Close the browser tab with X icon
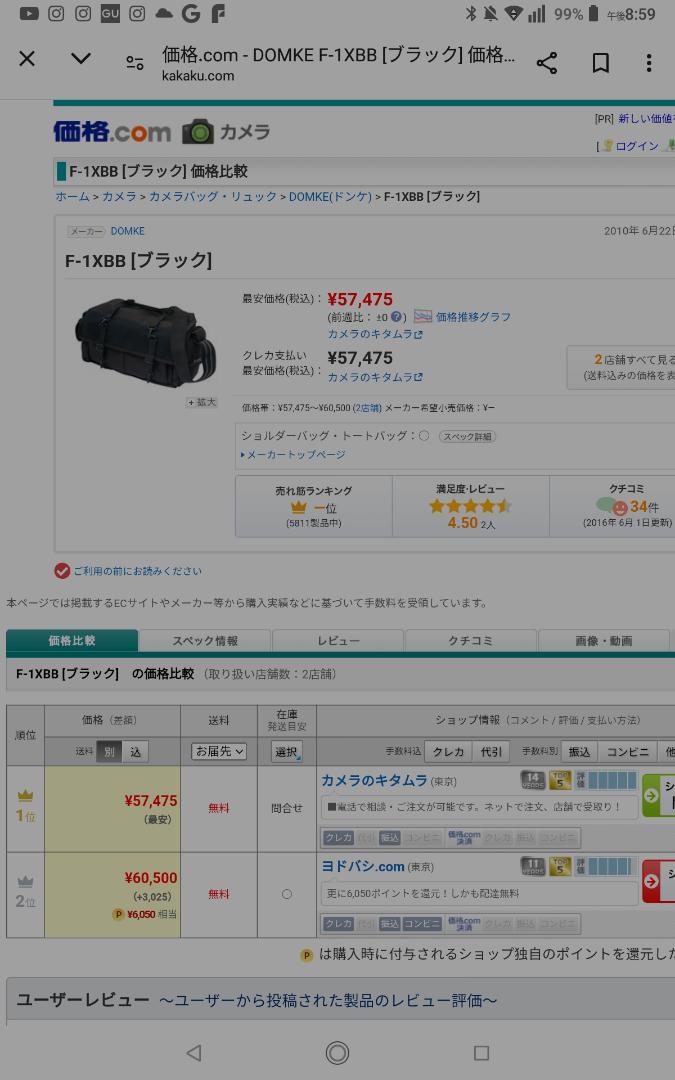Viewport: 675px width, 1080px height. point(27,59)
